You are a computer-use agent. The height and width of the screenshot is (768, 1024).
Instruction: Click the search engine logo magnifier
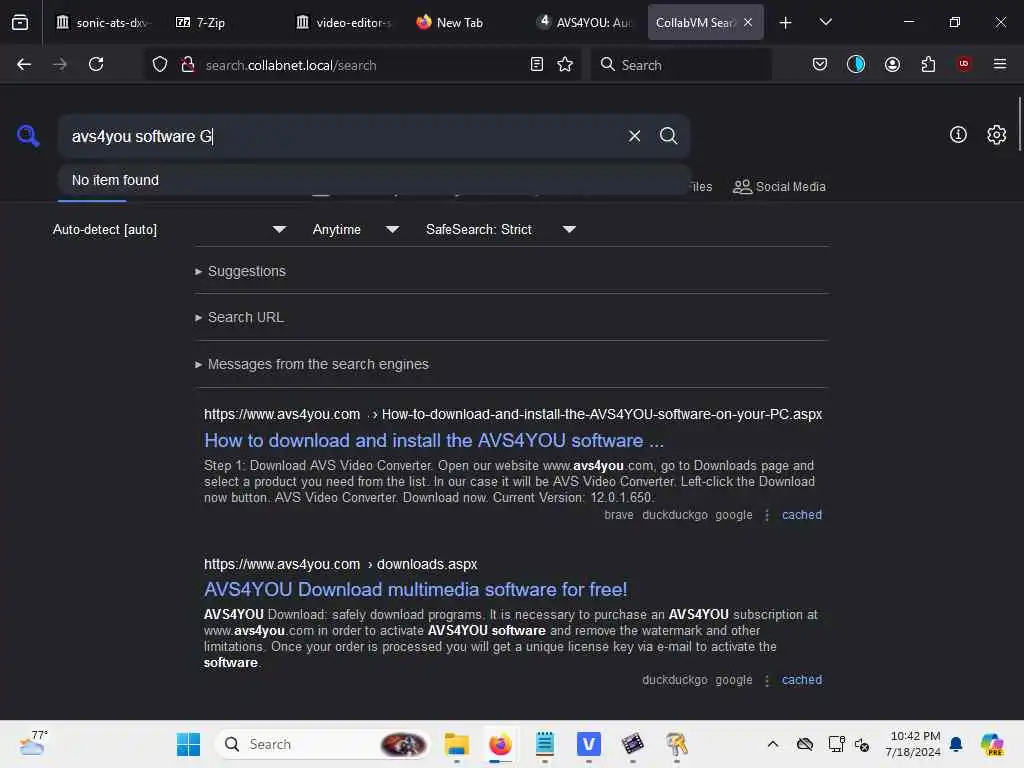(x=28, y=136)
